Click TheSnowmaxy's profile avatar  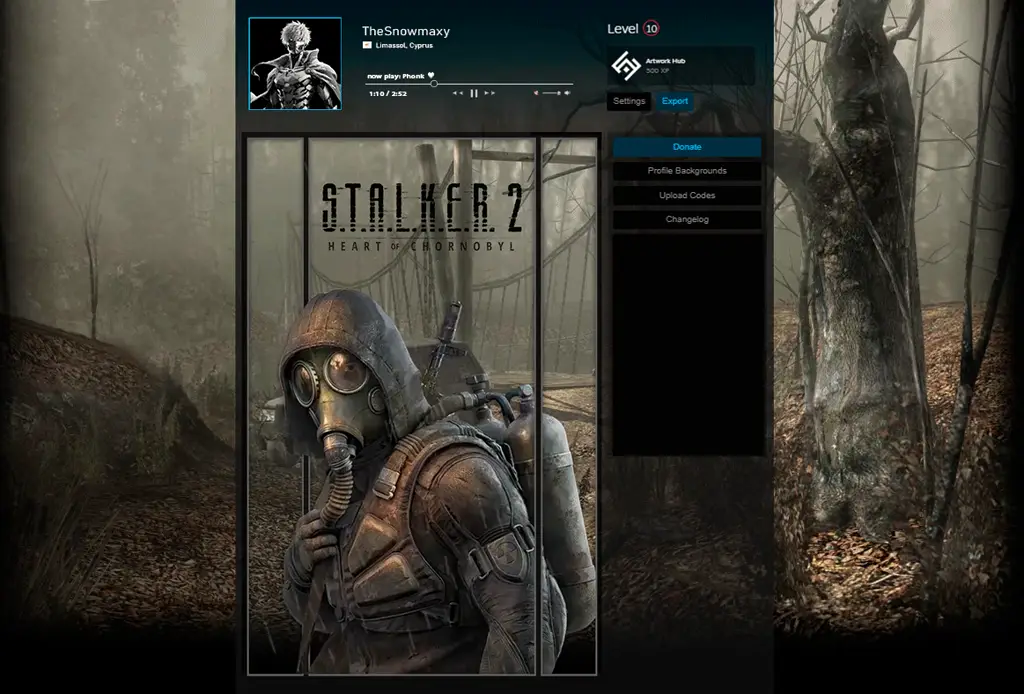(295, 62)
